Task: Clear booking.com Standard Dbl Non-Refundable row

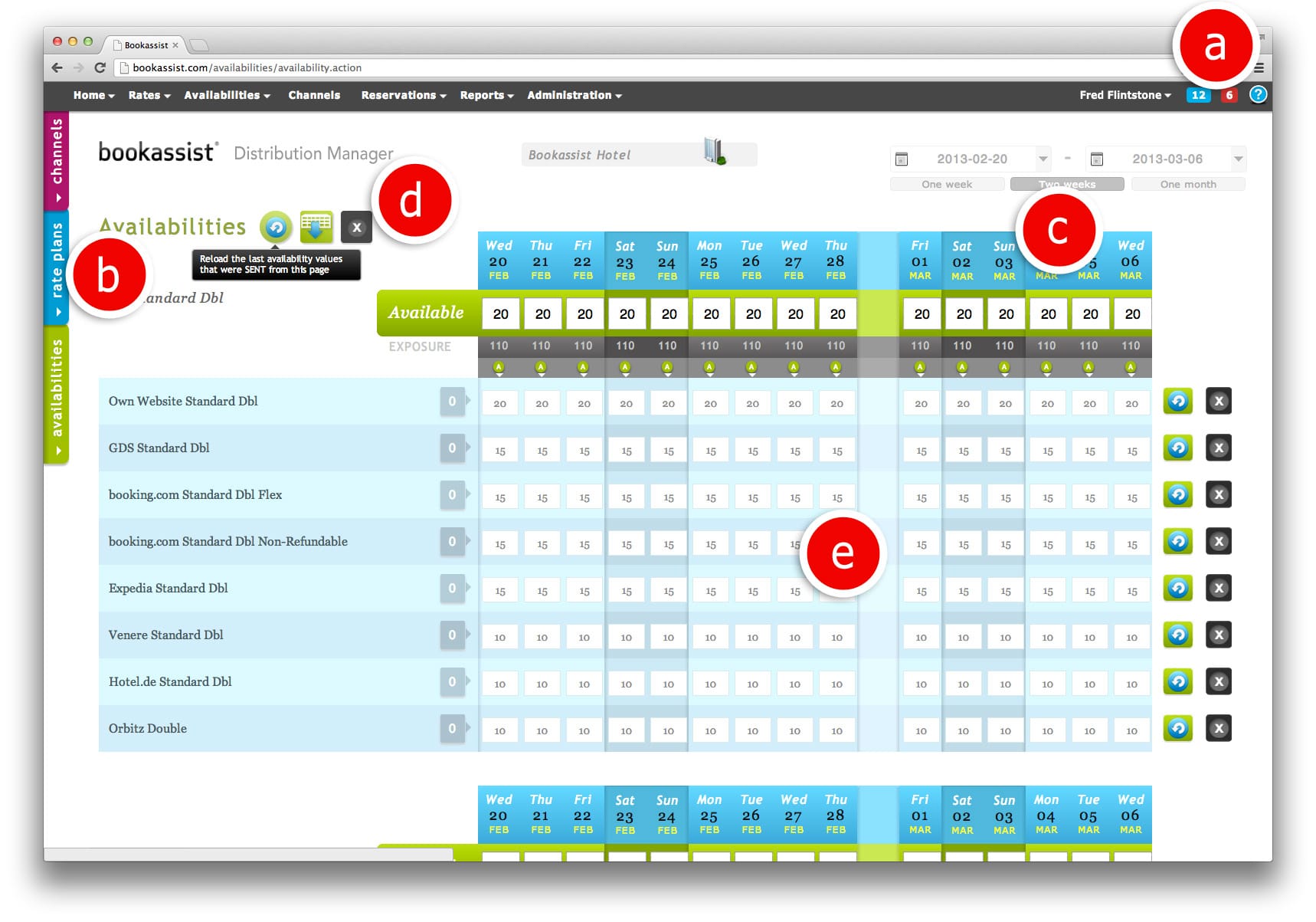Action: (x=1219, y=541)
